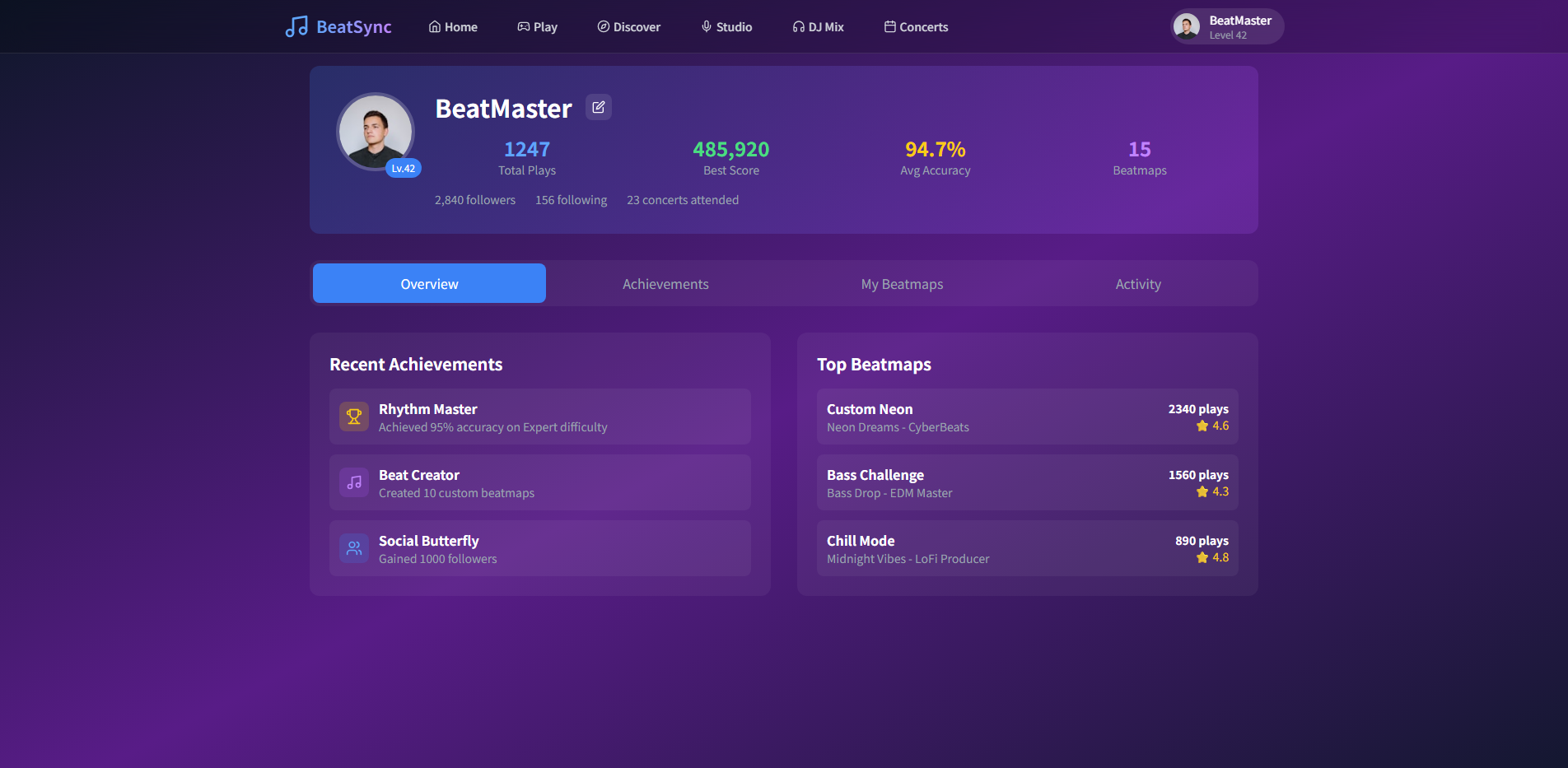1568x768 pixels.
Task: Click the Beat Creator music note icon
Action: tap(354, 482)
